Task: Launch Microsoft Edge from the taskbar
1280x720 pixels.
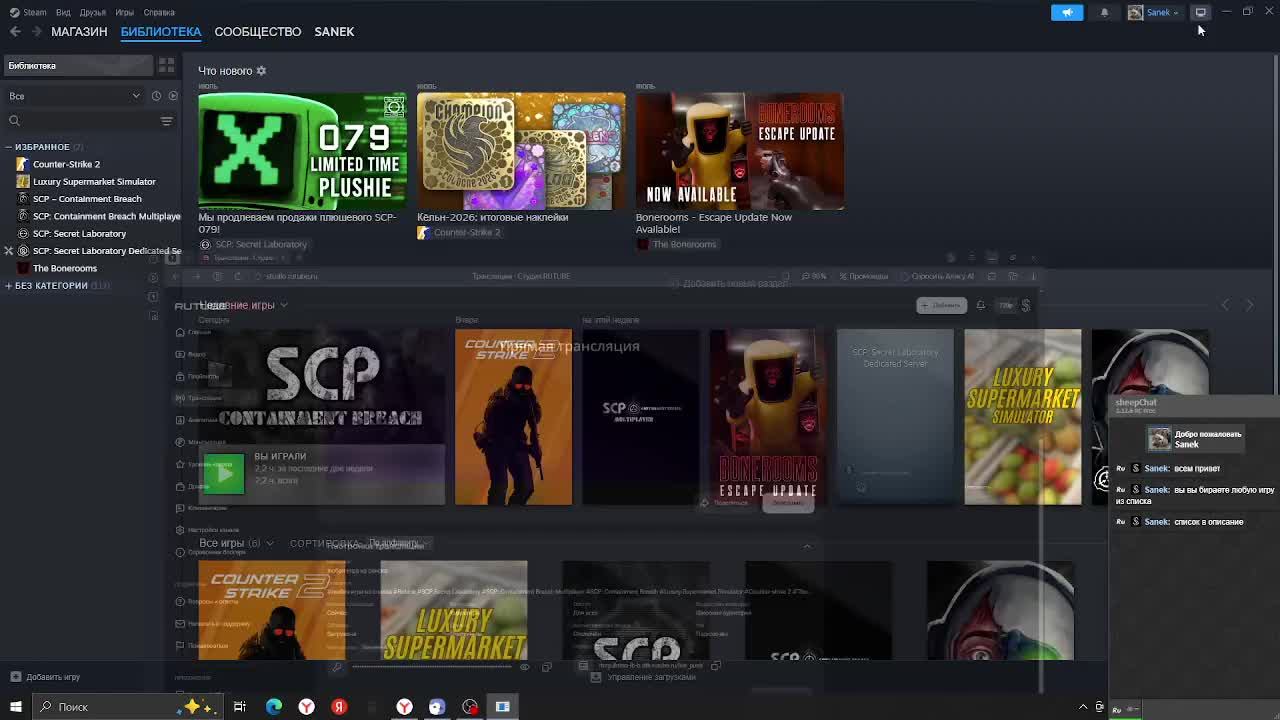Action: (x=273, y=707)
